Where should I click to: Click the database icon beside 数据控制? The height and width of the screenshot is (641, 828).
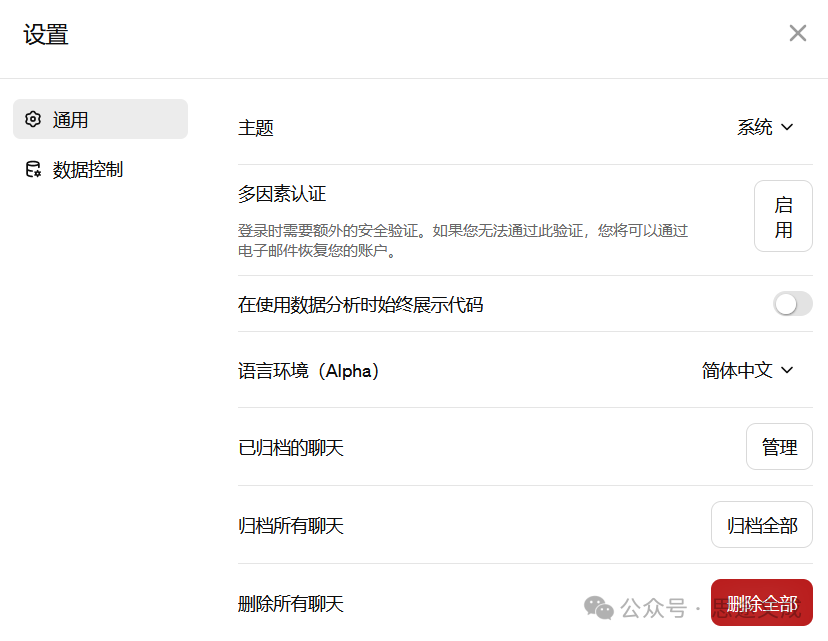[33, 170]
